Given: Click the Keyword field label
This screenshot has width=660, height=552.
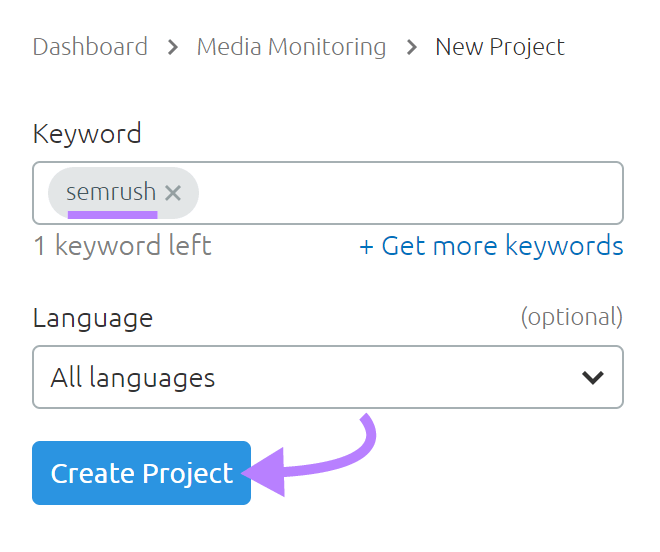Looking at the screenshot, I should coord(87,133).
